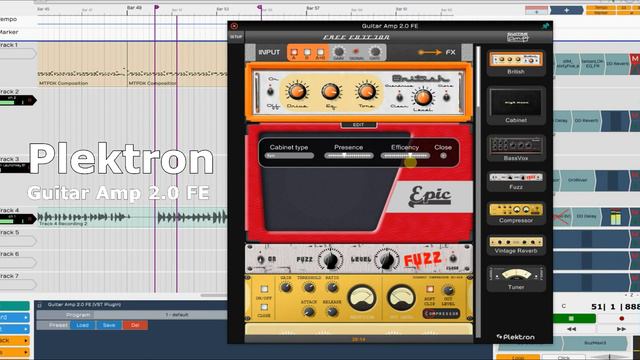The width and height of the screenshot is (640, 360).
Task: Click the Save preset button
Action: pyautogui.click(x=109, y=325)
